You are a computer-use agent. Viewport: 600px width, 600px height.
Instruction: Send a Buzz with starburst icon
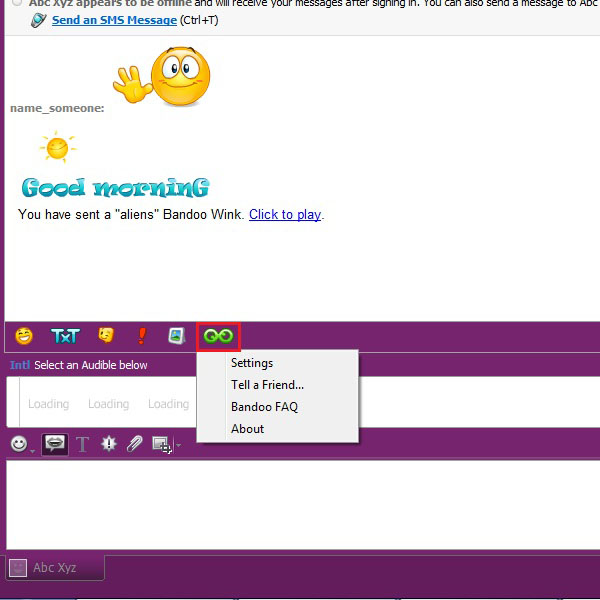(109, 444)
